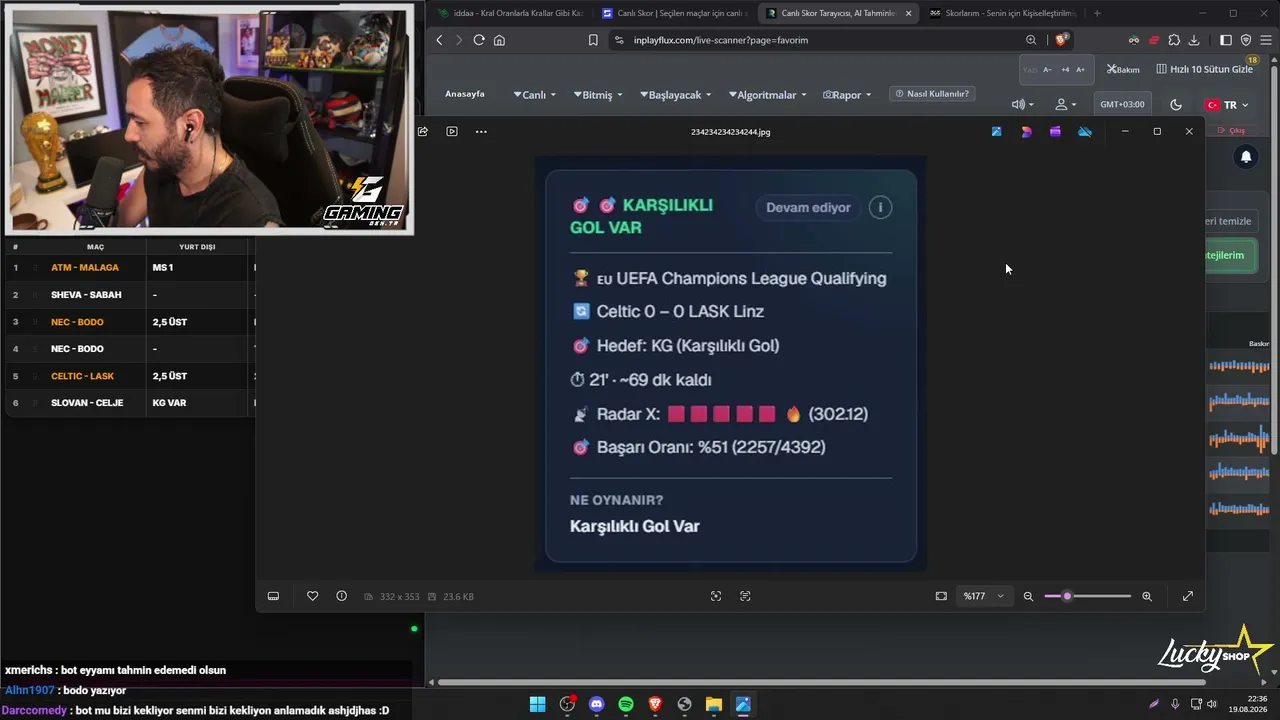Screen dimensions: 1280x720
Task: Share the image in Photos viewer
Action: (x=423, y=131)
